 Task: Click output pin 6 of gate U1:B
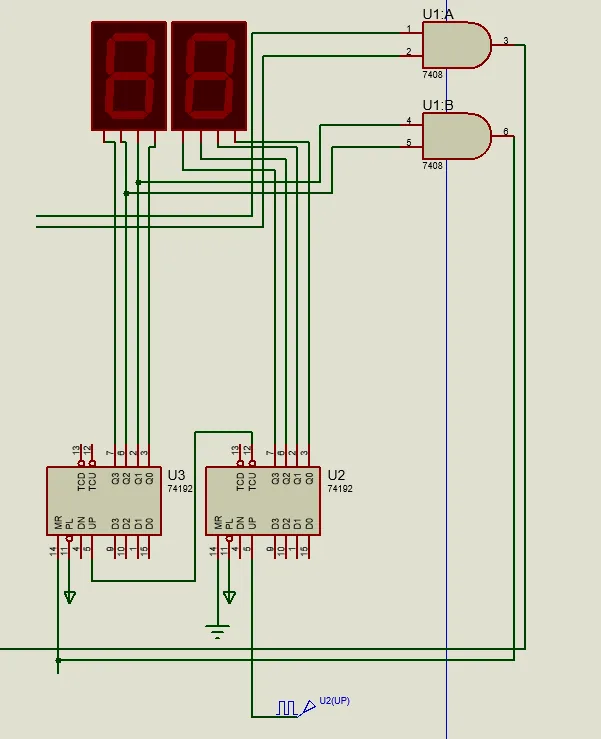(502, 136)
